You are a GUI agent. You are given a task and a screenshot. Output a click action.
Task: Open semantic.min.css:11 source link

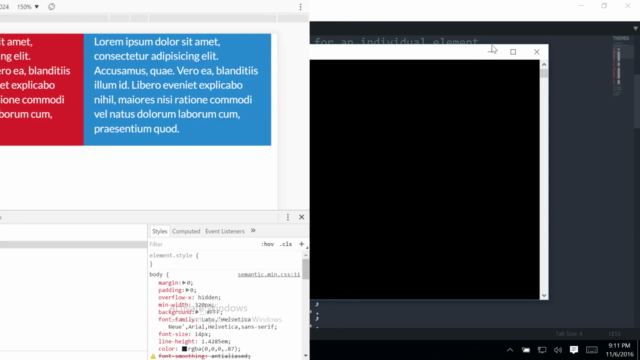point(269,274)
